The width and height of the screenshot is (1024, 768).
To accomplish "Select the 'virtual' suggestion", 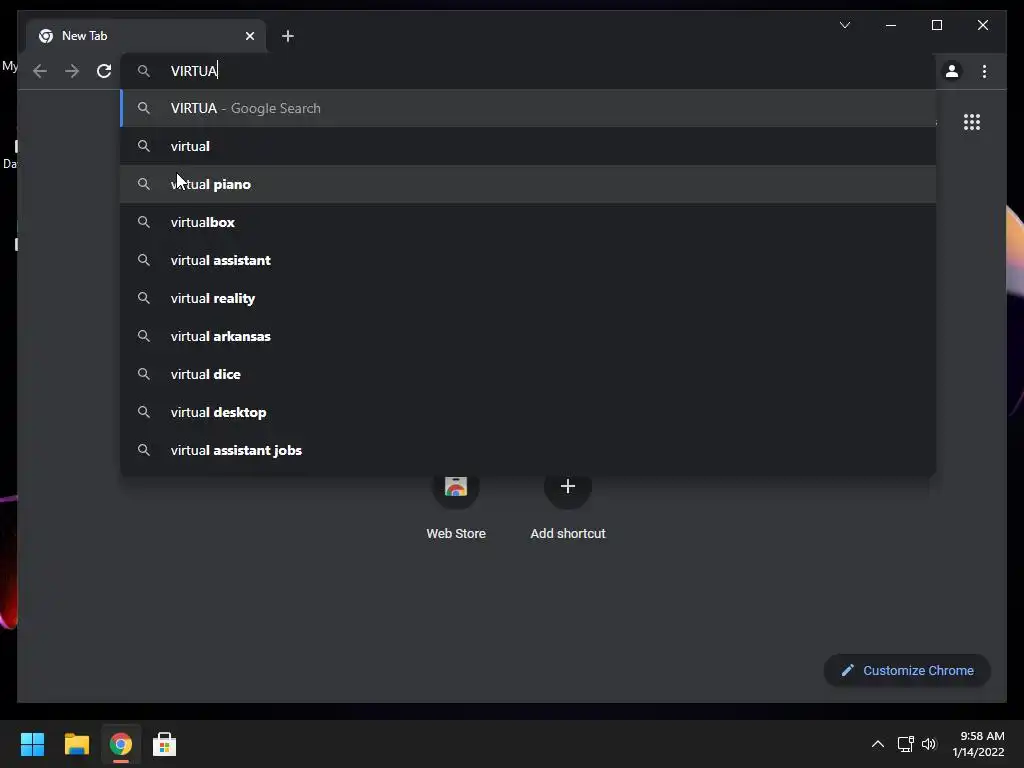I will (528, 146).
